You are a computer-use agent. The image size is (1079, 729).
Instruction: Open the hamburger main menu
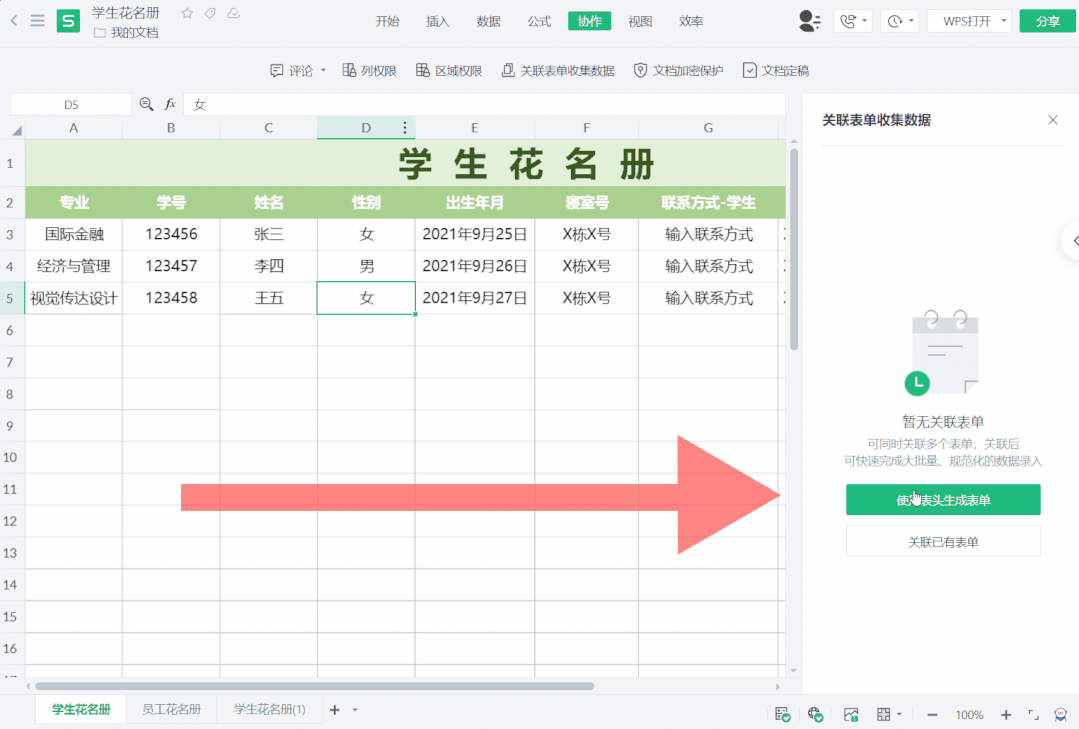click(38, 21)
